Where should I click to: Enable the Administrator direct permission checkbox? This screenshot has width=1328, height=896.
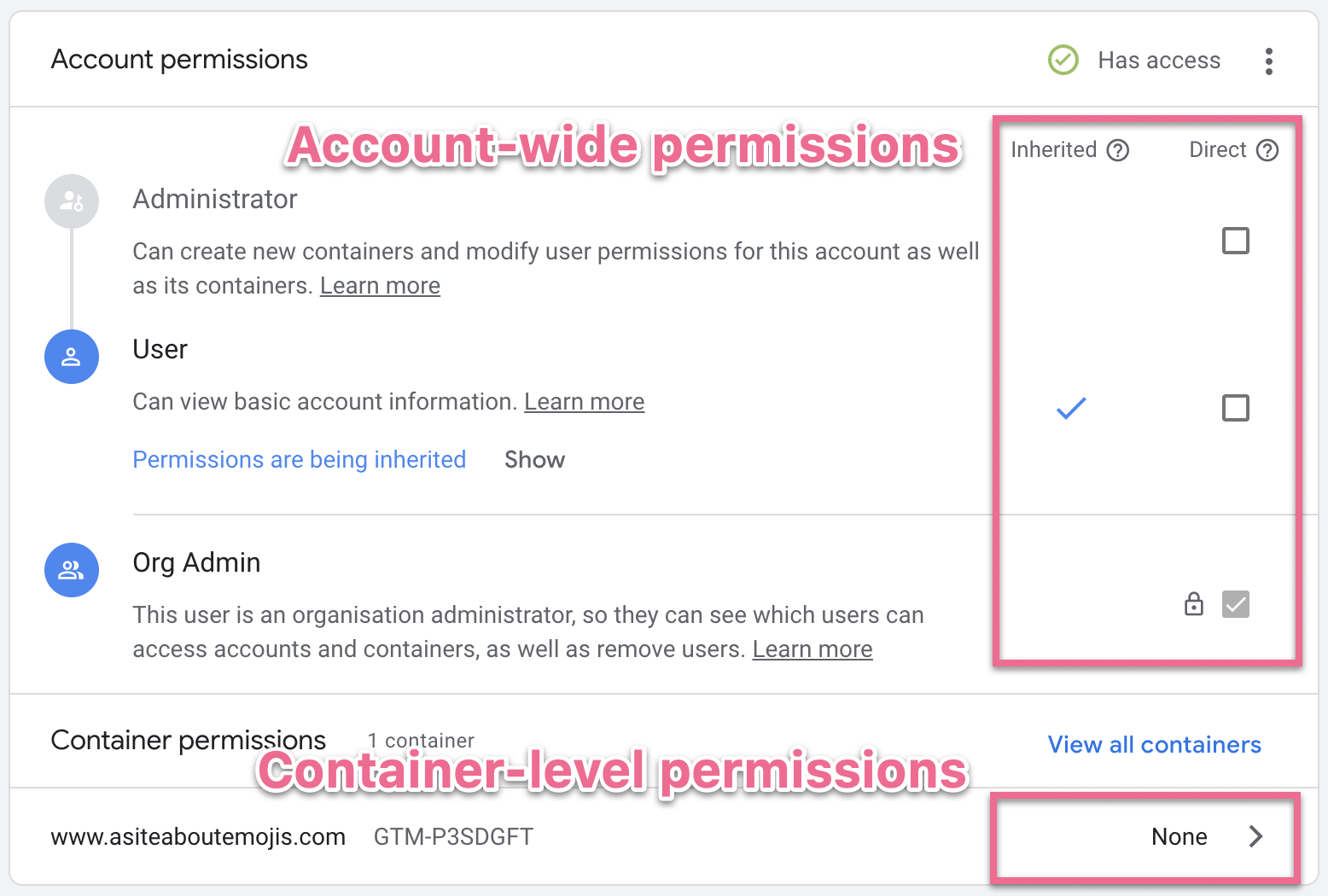[1235, 241]
